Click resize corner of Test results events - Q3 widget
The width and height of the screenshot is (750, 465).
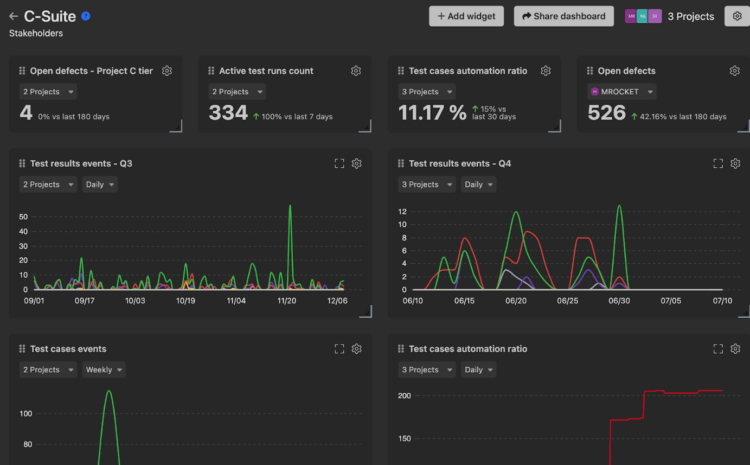click(x=366, y=312)
